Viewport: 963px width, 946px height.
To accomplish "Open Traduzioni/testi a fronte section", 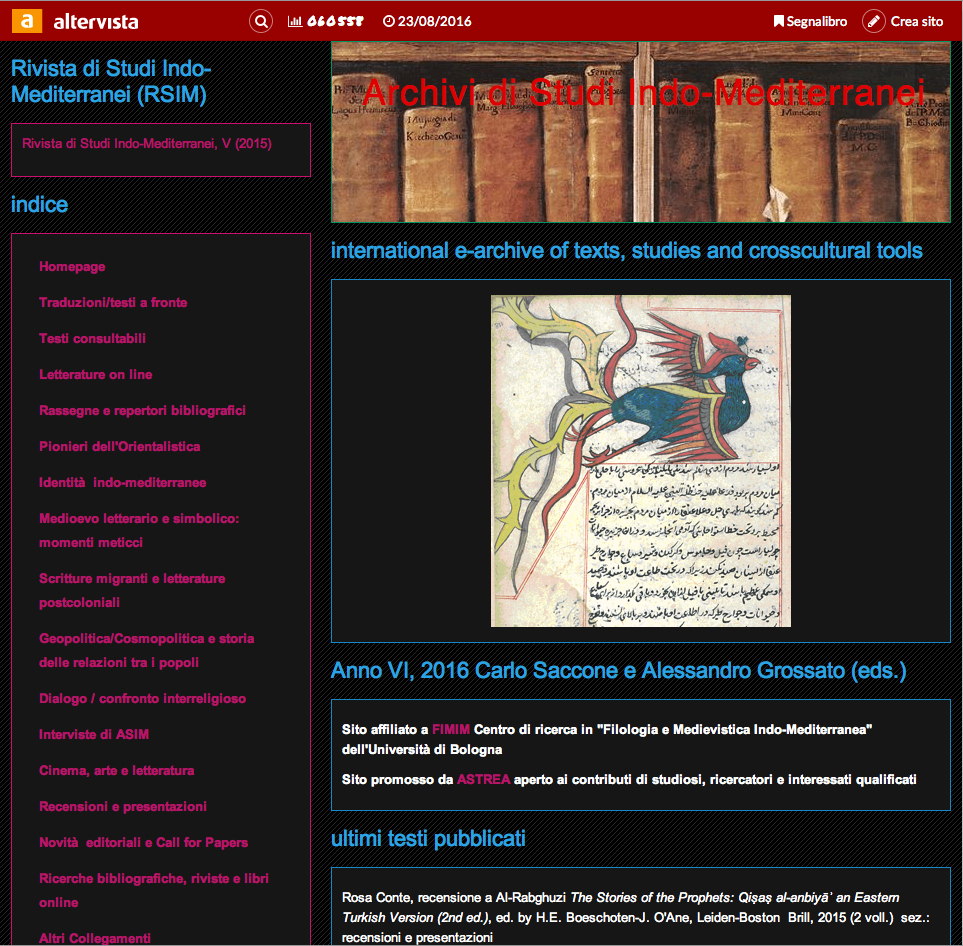I will (113, 302).
